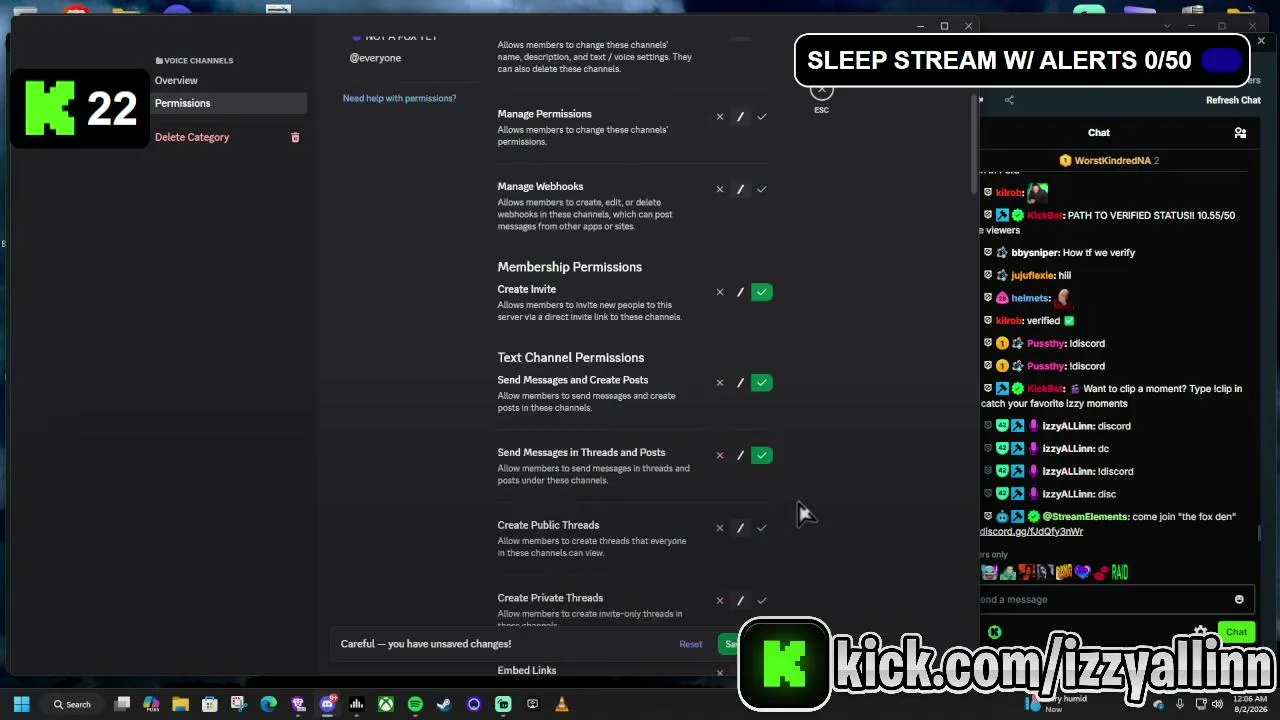Image resolution: width=1280 pixels, height=720 pixels.
Task: Deny the Manage Webhooks permission
Action: pyautogui.click(x=719, y=189)
